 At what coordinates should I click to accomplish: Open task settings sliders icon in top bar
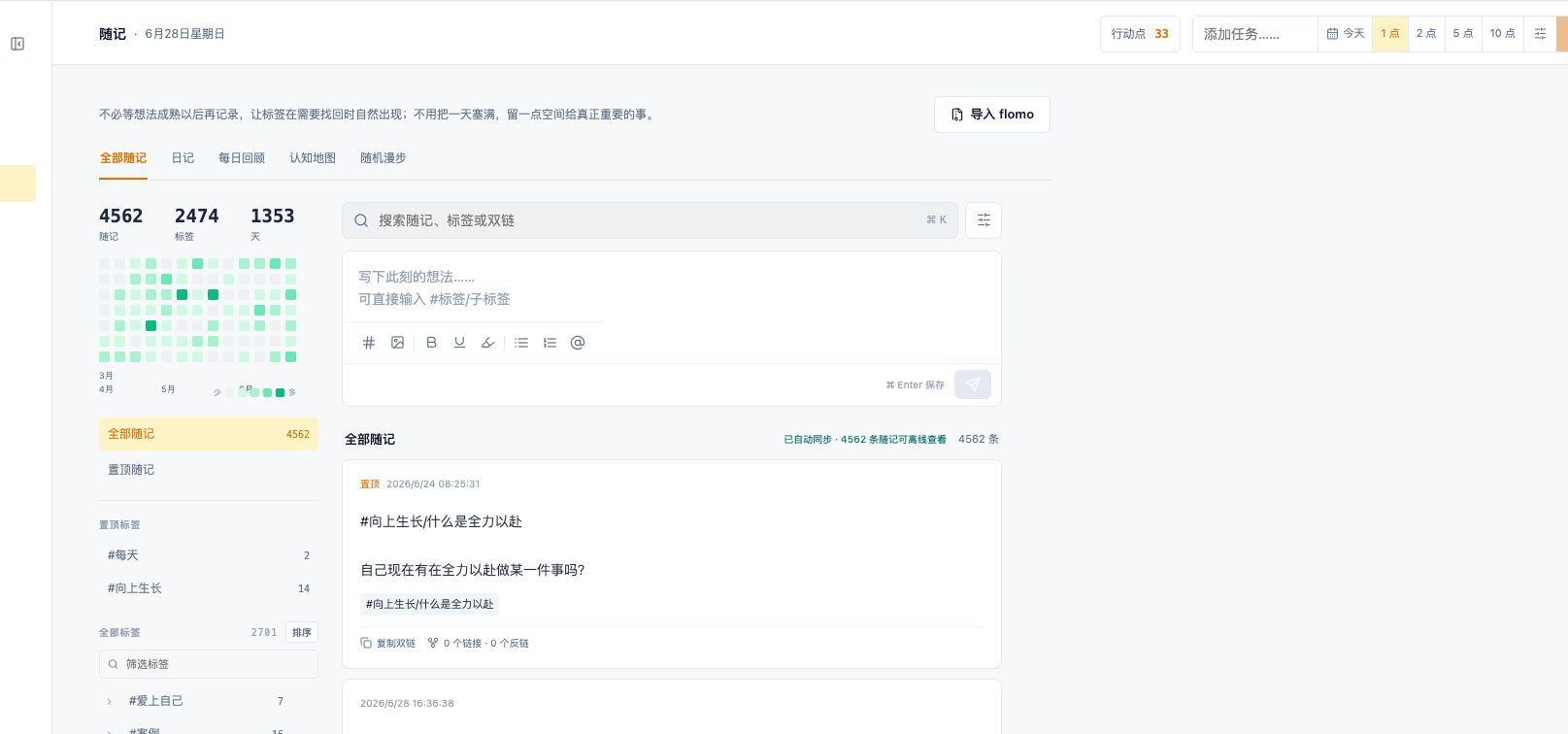coord(1540,33)
